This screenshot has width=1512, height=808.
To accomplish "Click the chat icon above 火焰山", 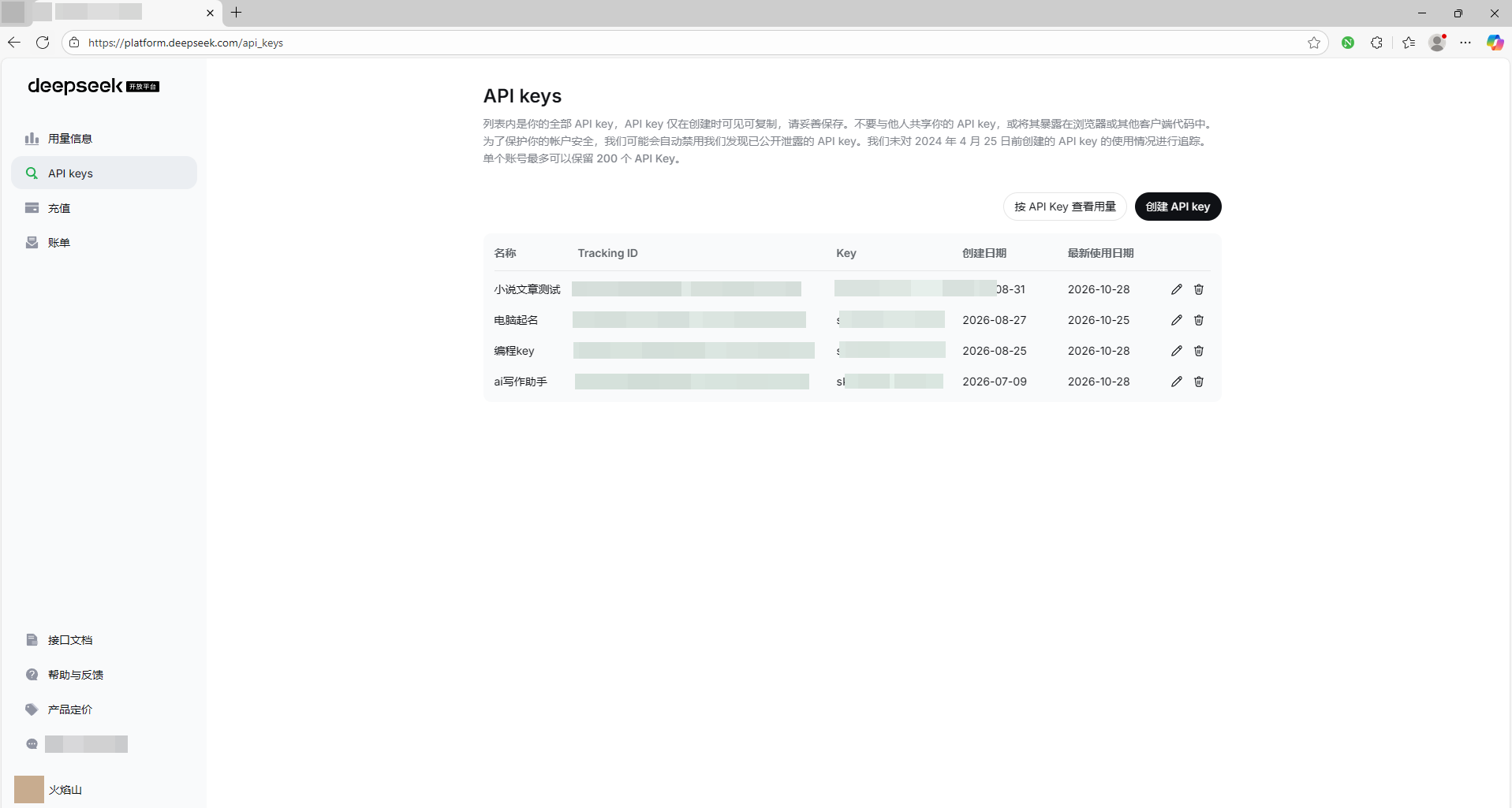I will (32, 744).
